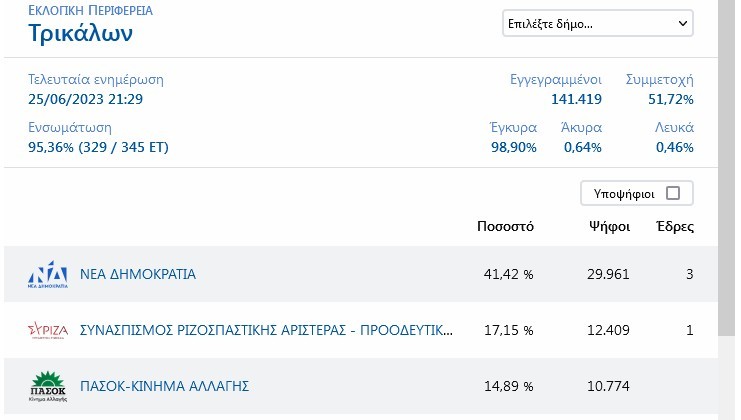The width and height of the screenshot is (741, 420).
Task: Click the Τρικάλων region title
Action: 80,34
